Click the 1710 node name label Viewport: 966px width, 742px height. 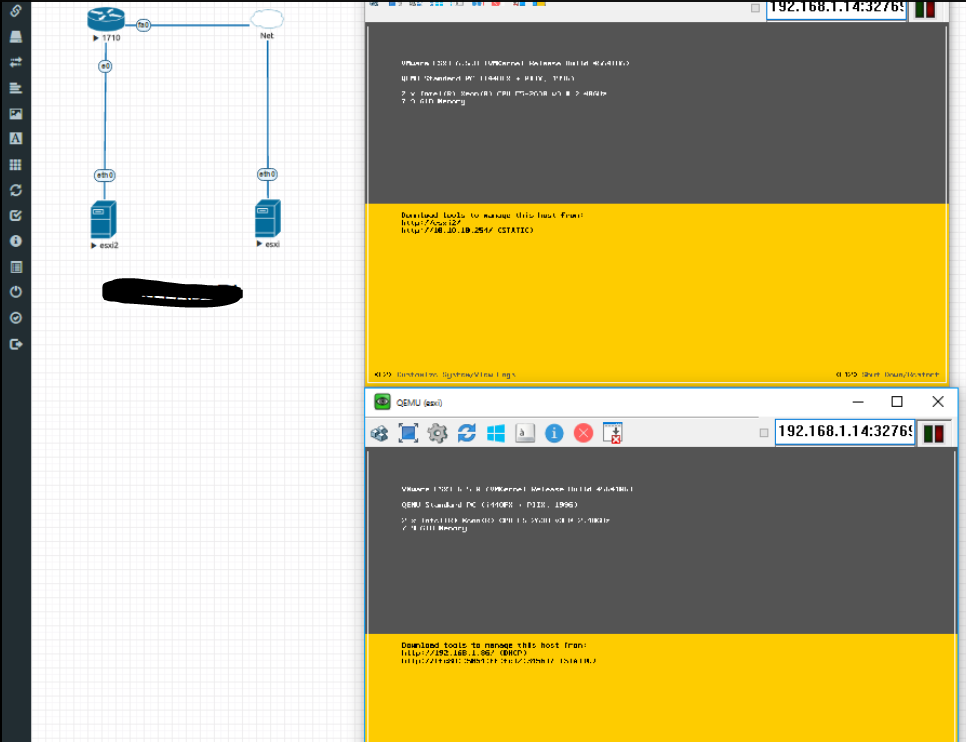click(111, 38)
